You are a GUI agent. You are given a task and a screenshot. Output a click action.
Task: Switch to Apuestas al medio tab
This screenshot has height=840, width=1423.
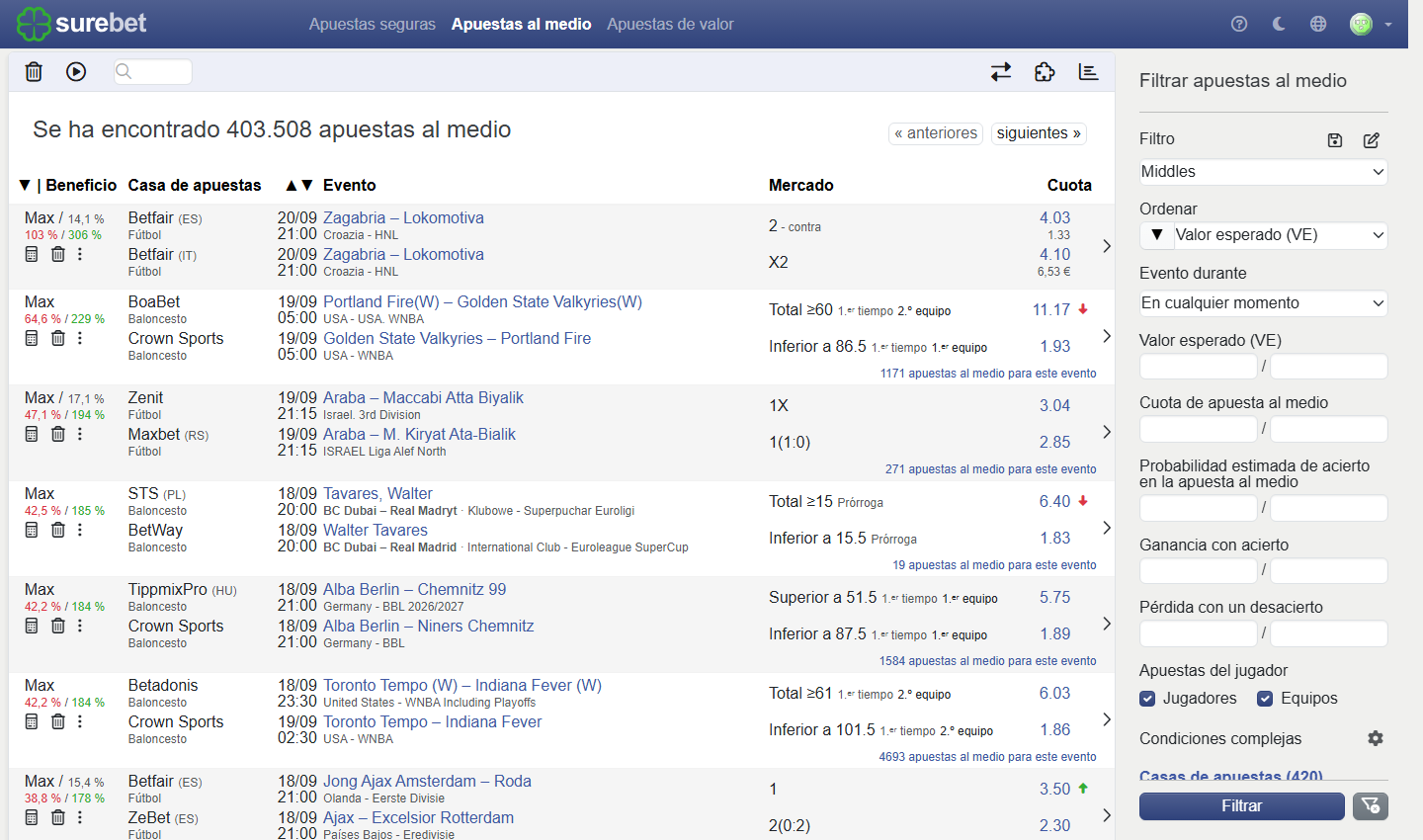pyautogui.click(x=521, y=24)
